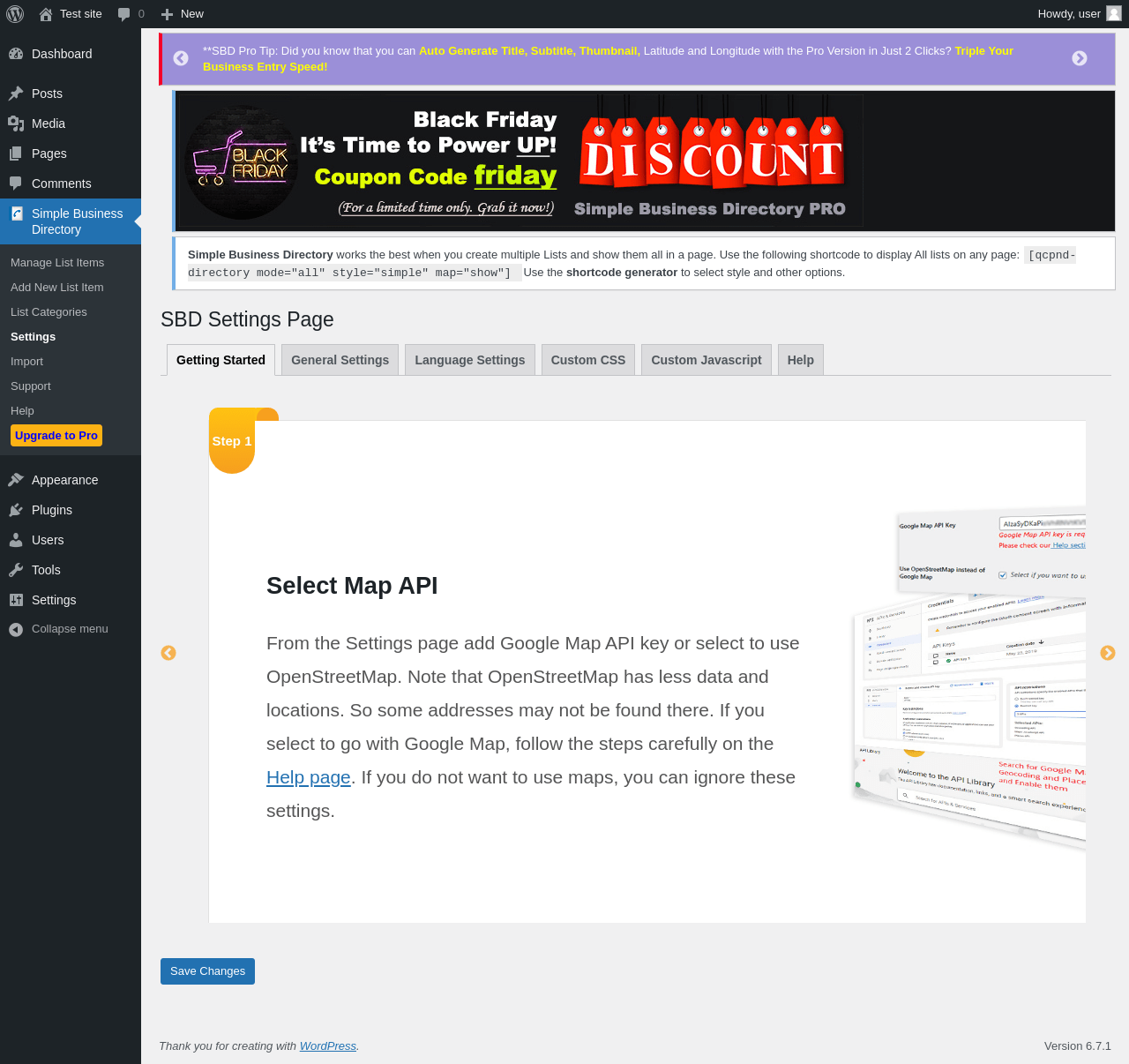Switch to the Language Settings tab
This screenshot has width=1129, height=1064.
click(470, 360)
